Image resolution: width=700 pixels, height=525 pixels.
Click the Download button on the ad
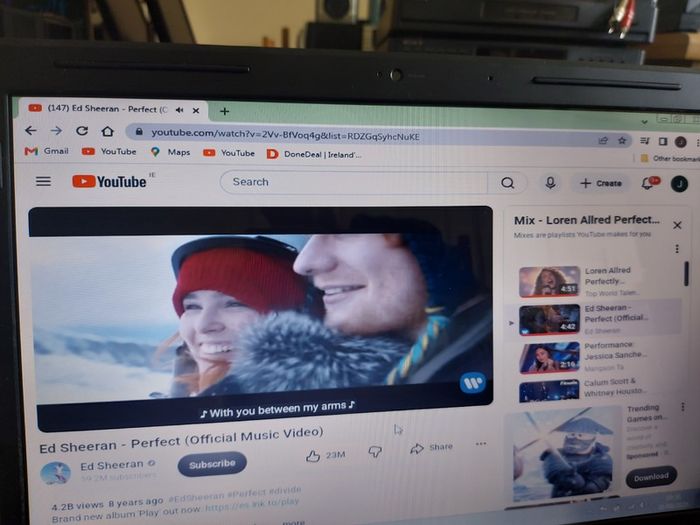pos(651,477)
